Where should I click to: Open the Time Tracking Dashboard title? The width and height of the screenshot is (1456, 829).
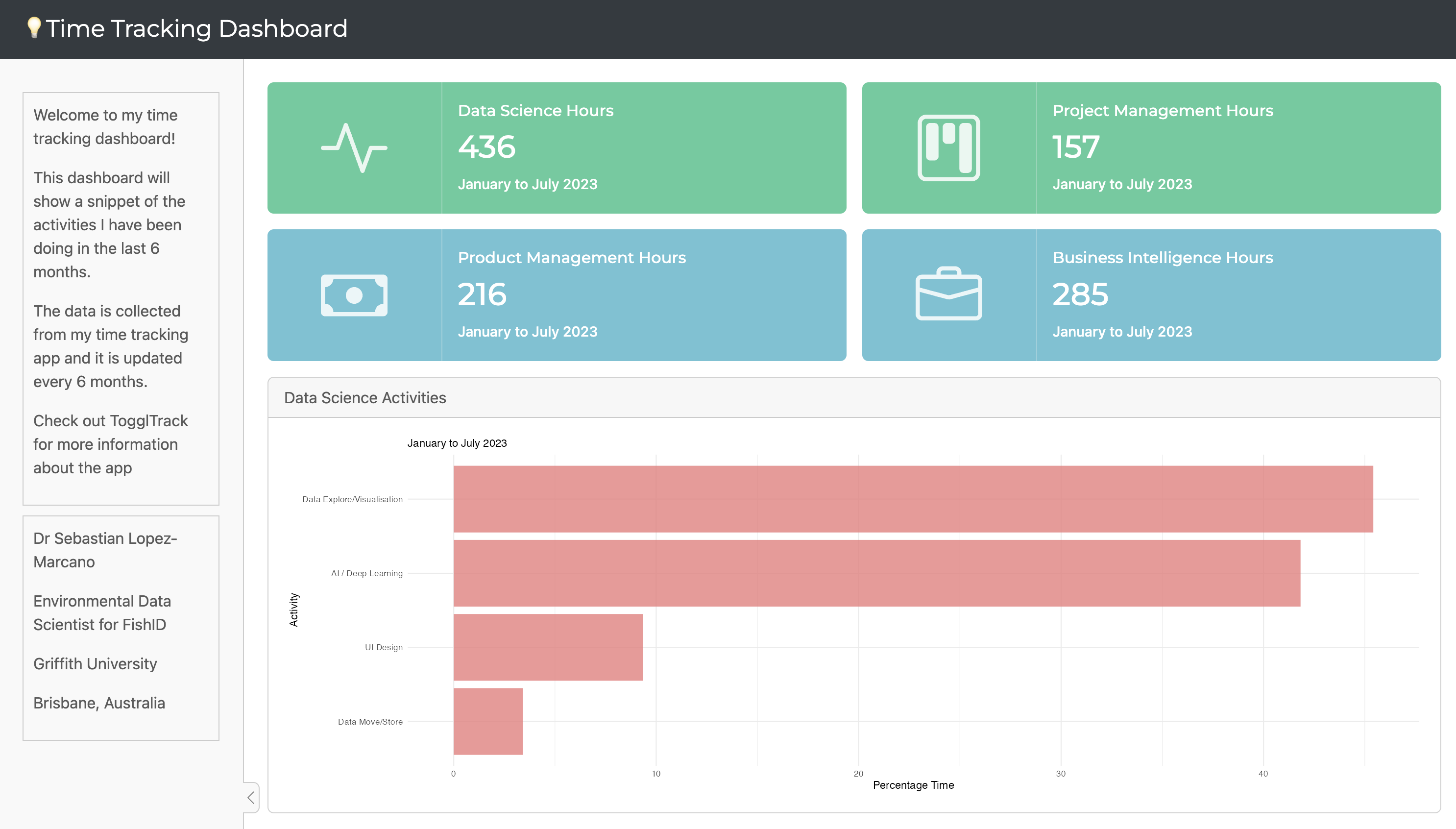point(196,28)
